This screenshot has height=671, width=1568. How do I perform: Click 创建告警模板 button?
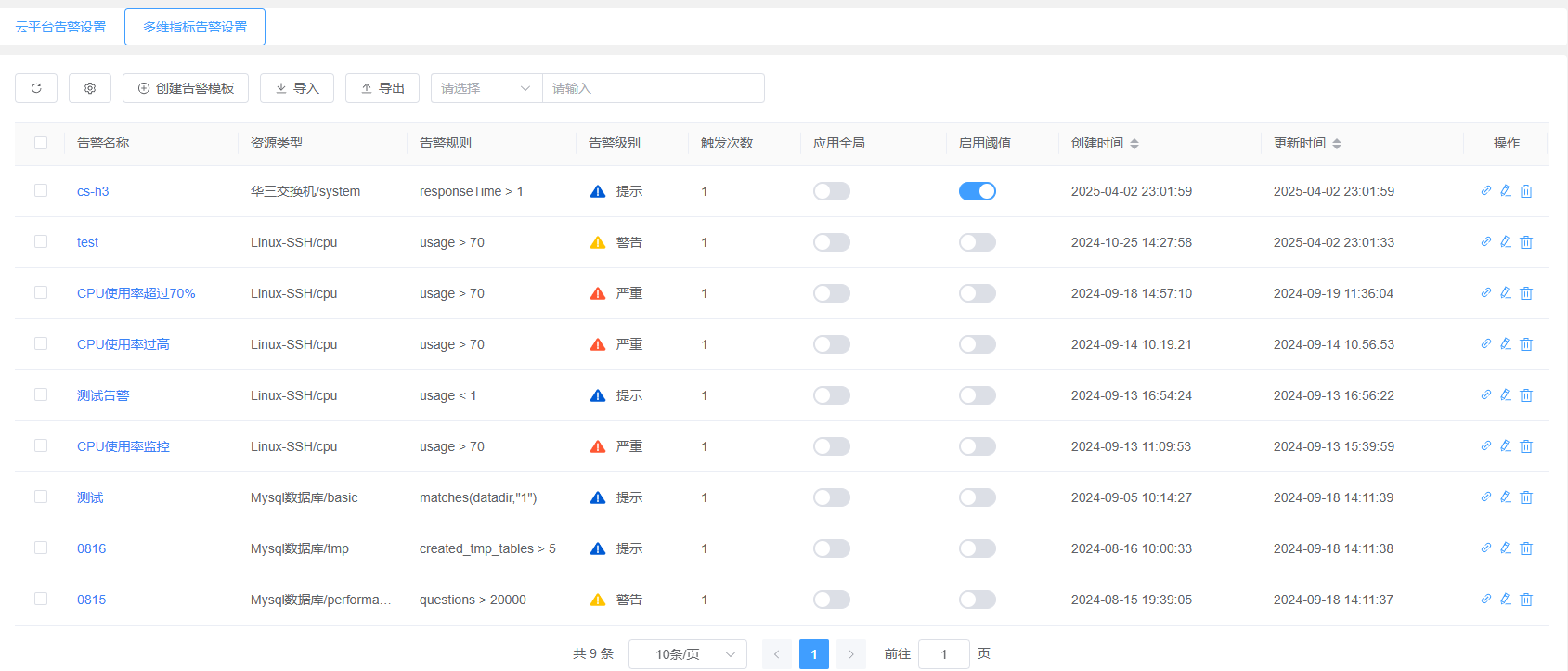(186, 88)
